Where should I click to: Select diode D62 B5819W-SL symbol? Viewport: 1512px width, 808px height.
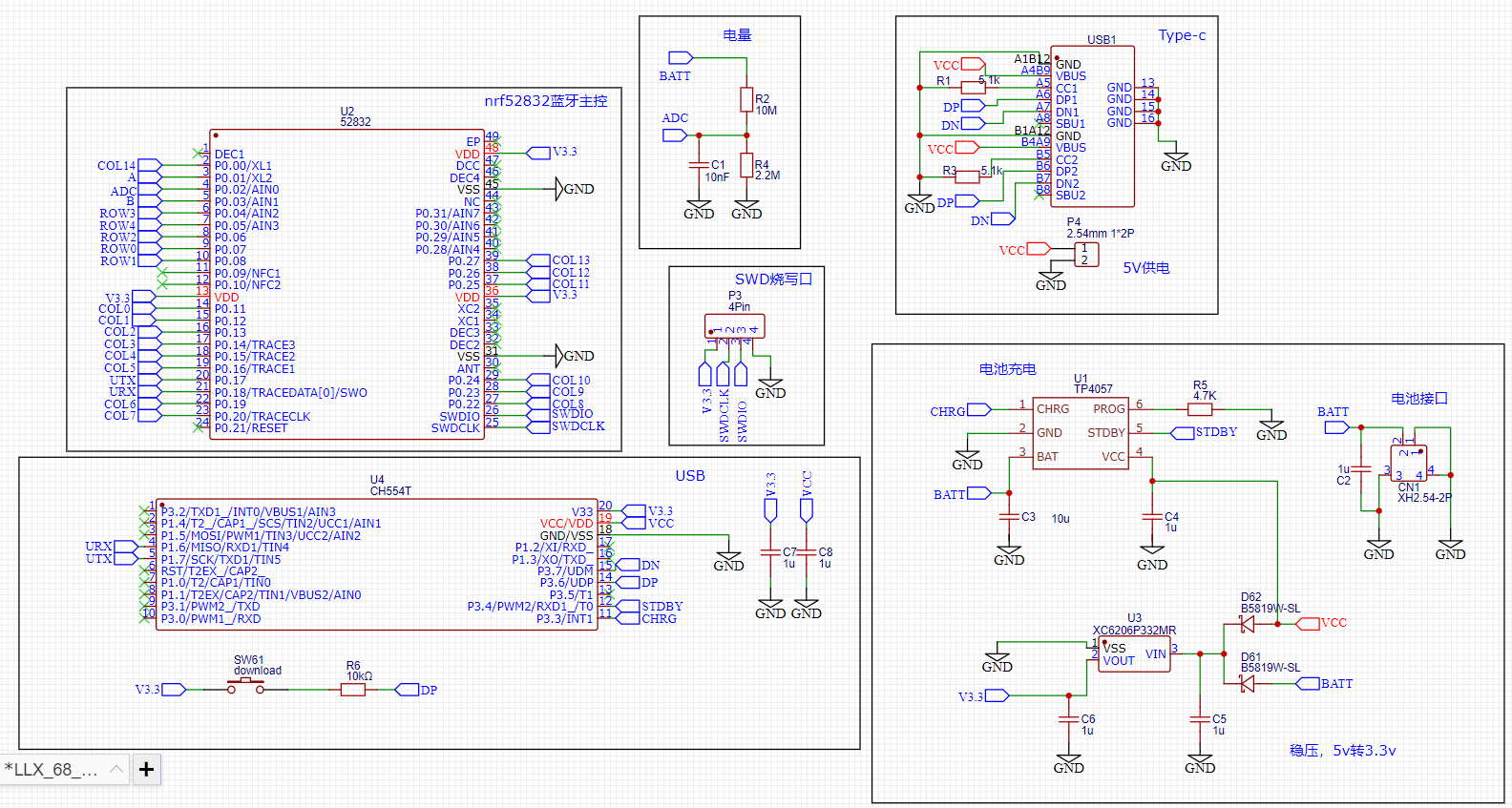pos(1247,624)
